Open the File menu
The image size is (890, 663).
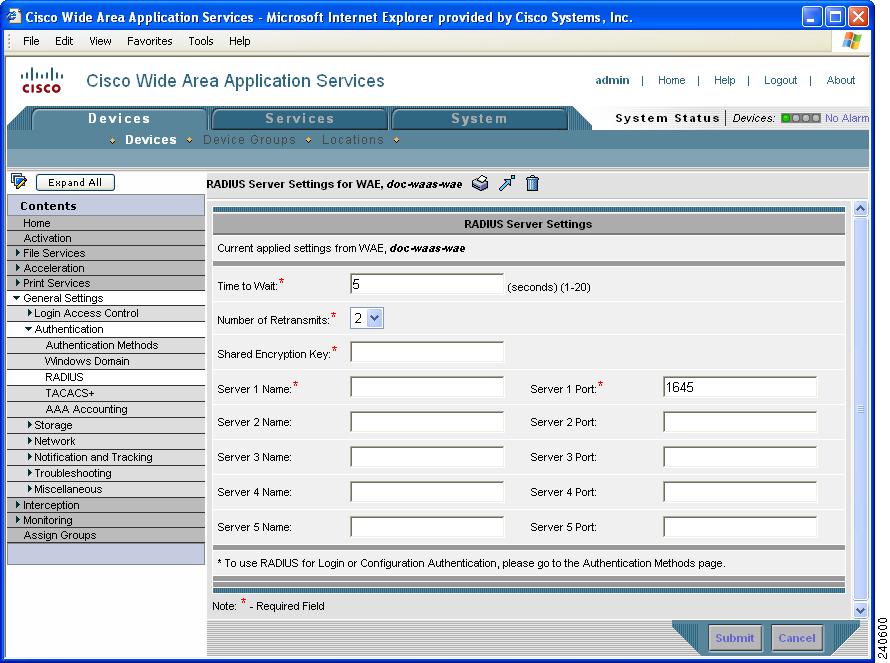coord(31,41)
